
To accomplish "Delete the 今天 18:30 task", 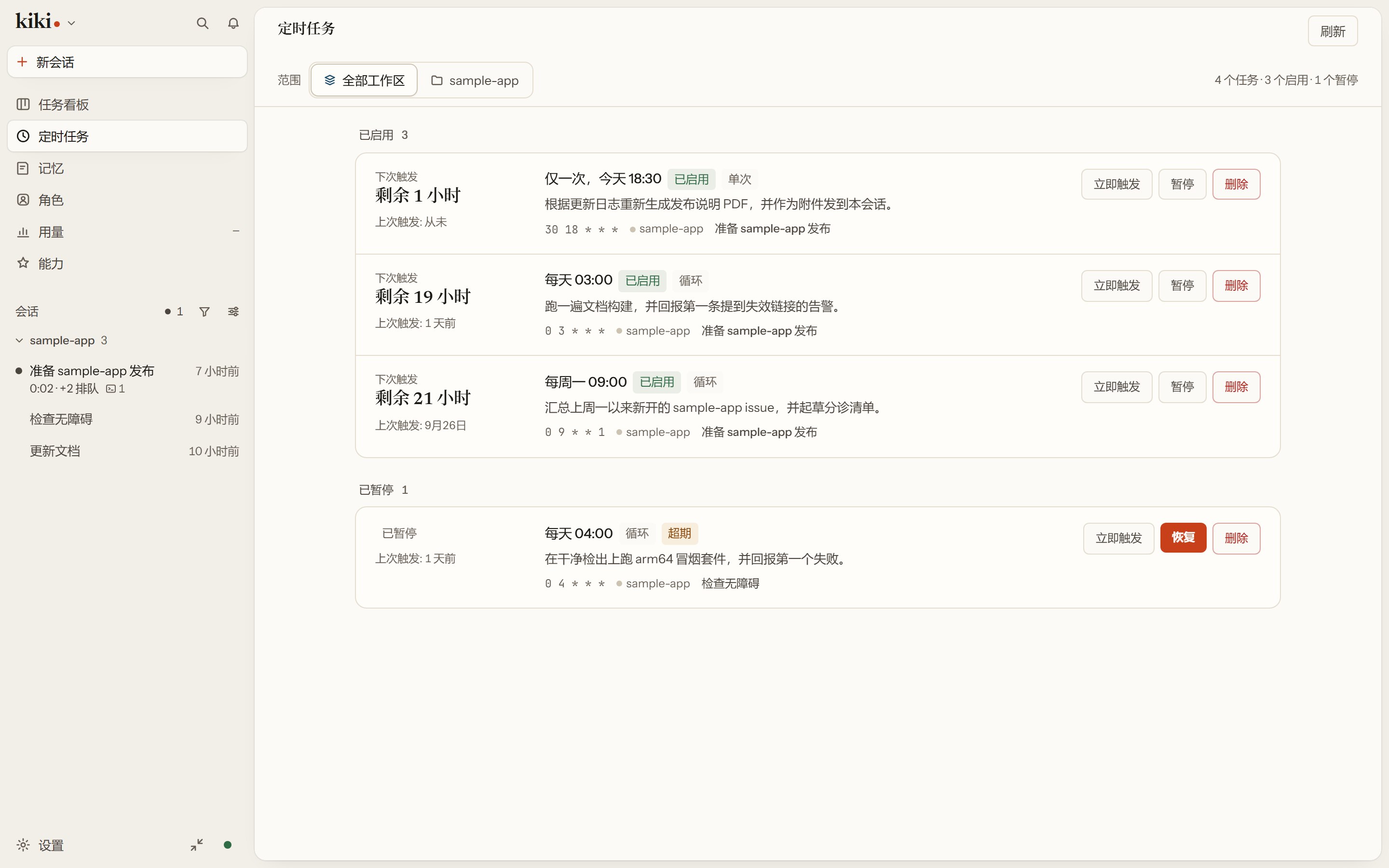I will point(1236,184).
